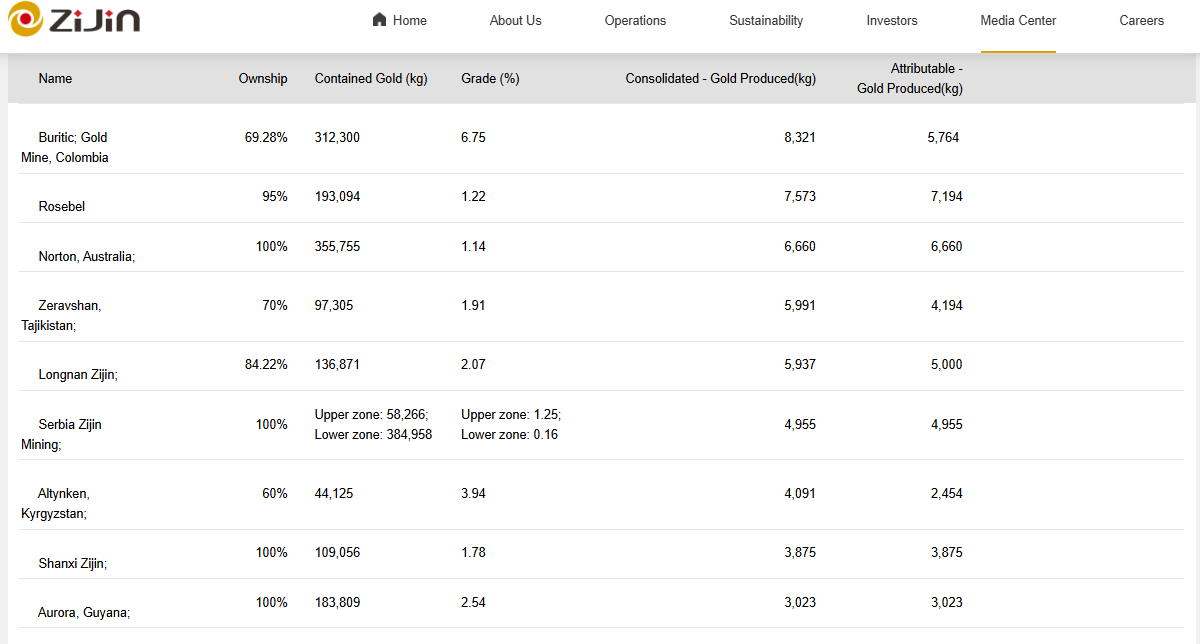This screenshot has height=644, width=1200.
Task: Select Zeravshan, Tajikistan name
Action: [x=61, y=315]
